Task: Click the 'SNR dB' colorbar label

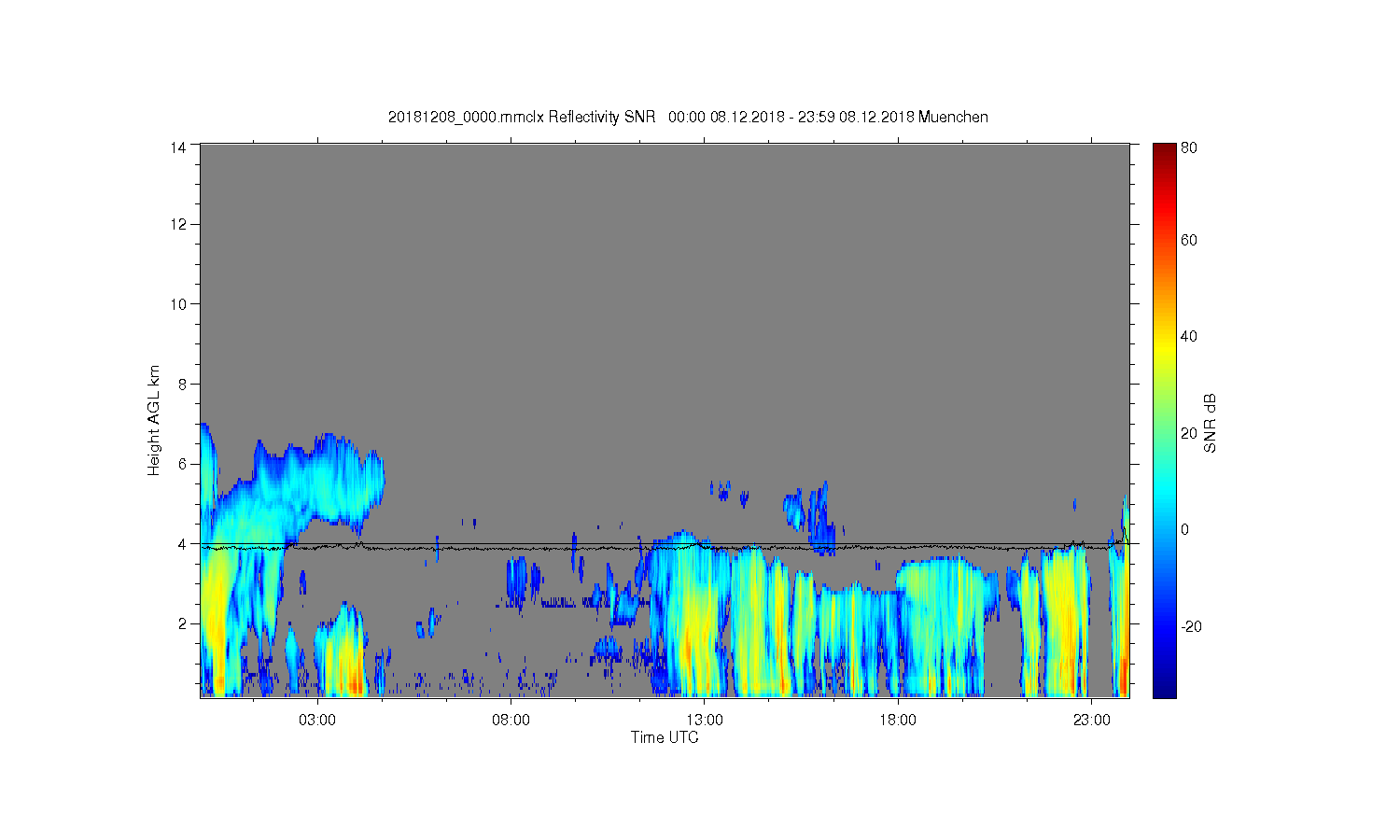Action: pyautogui.click(x=1210, y=423)
